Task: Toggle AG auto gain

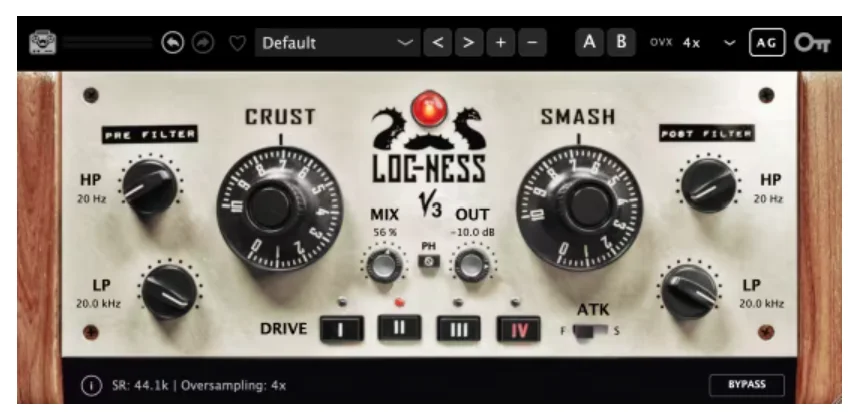Action: click(767, 43)
